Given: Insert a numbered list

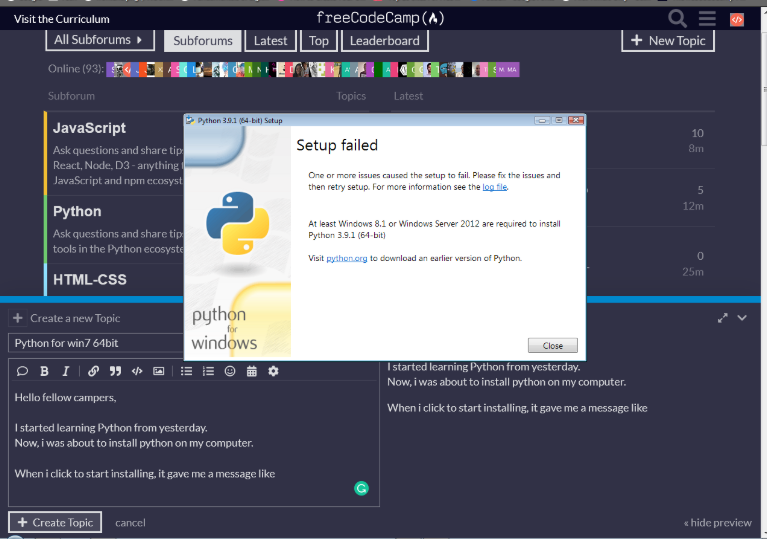Looking at the screenshot, I should (x=208, y=371).
